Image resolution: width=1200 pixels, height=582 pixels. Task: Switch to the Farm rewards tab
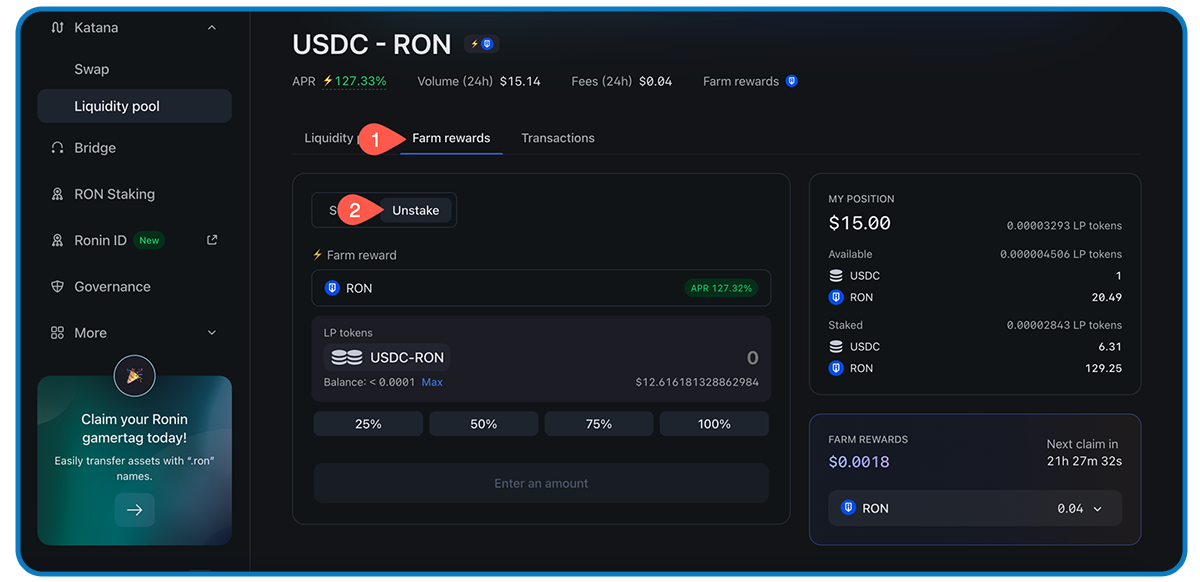click(451, 138)
